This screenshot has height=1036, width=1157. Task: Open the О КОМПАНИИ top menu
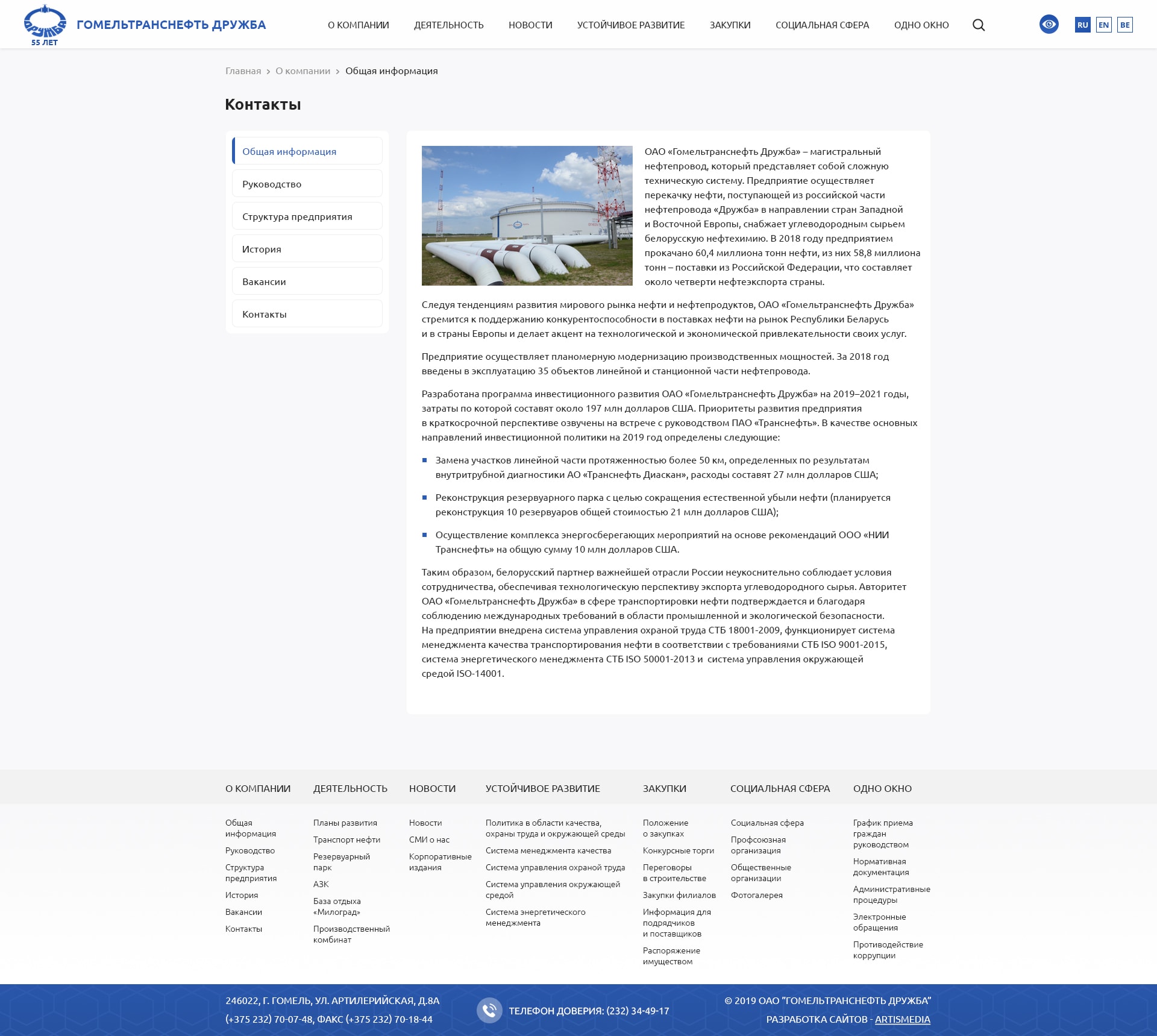click(358, 25)
